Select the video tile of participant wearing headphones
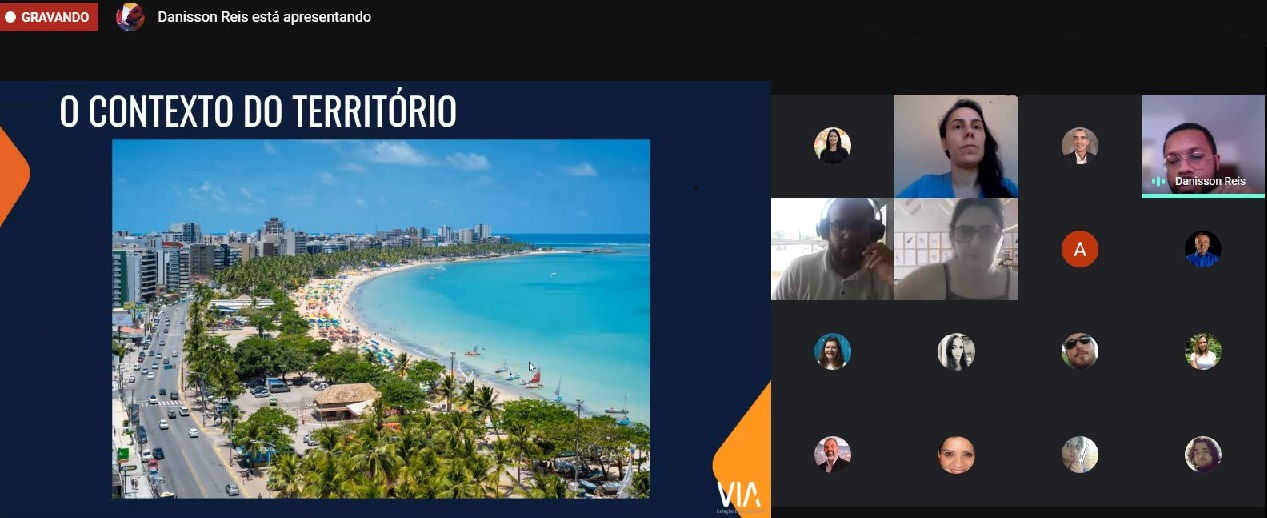1267x518 pixels. point(831,249)
